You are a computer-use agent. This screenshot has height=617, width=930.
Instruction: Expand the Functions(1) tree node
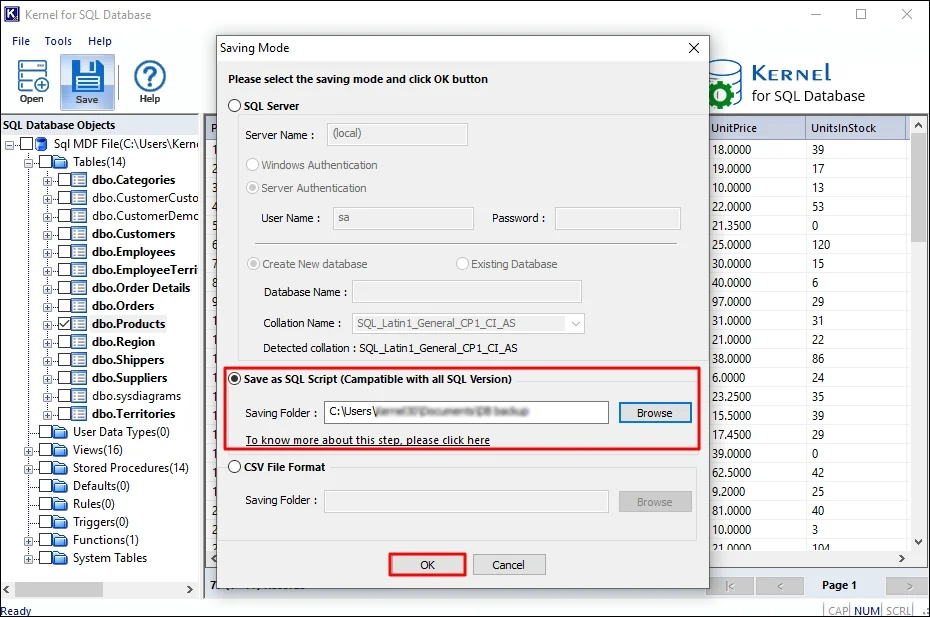[x=29, y=540]
